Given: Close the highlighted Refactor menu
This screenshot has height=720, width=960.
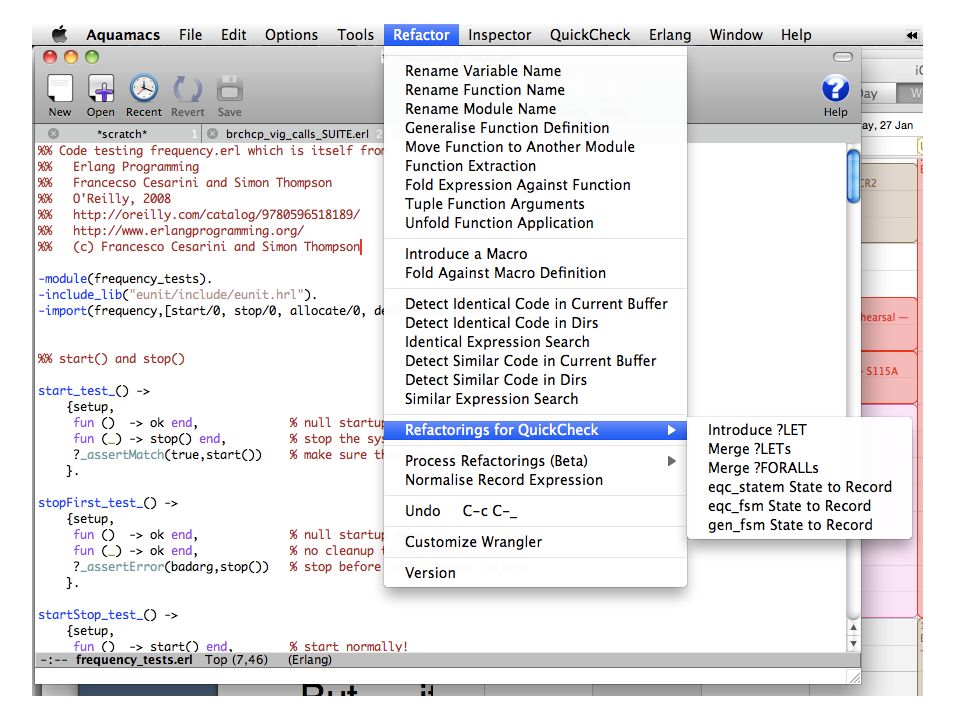Looking at the screenshot, I should click(421, 35).
